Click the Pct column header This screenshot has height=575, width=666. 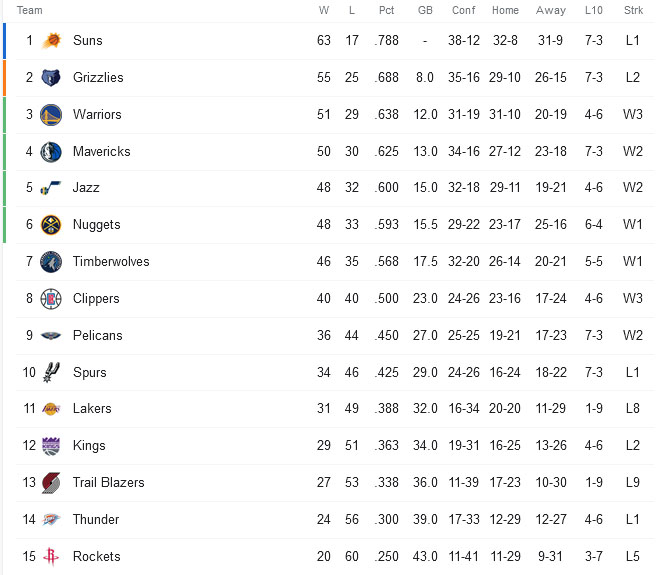(x=387, y=10)
